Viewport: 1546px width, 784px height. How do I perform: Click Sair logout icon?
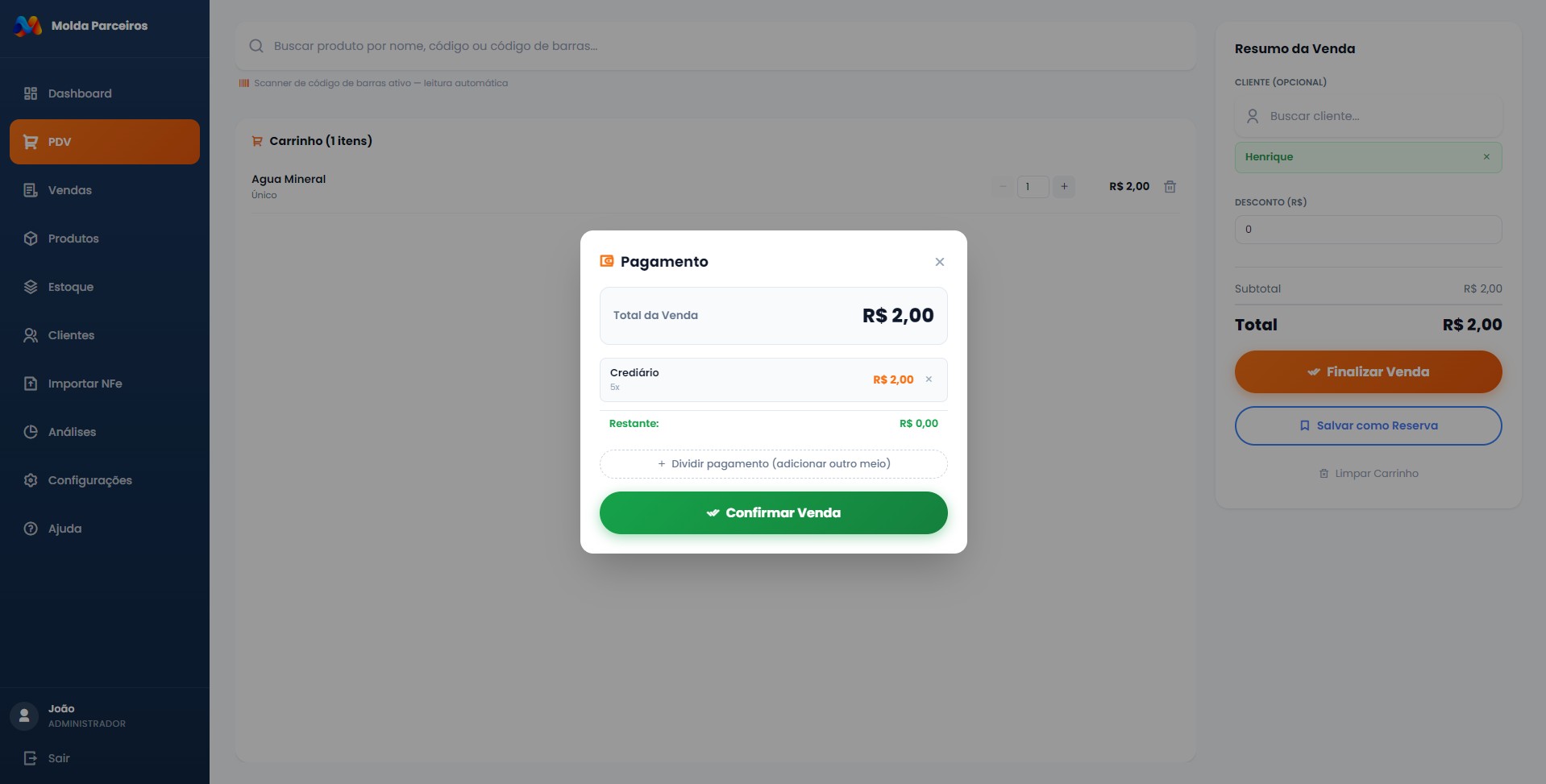[x=31, y=758]
